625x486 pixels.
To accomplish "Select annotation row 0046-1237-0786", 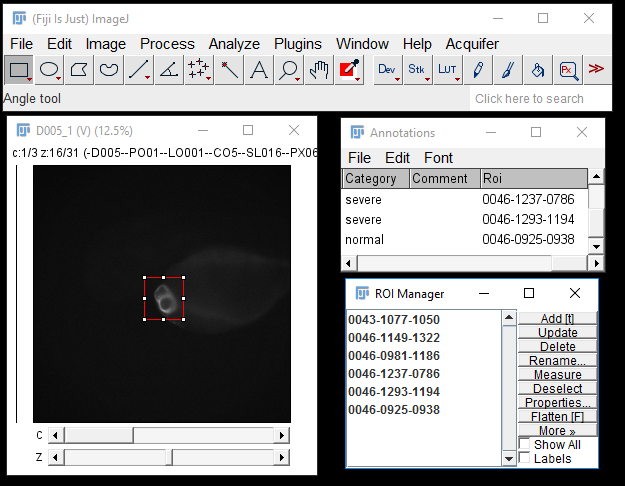I will click(x=465, y=199).
